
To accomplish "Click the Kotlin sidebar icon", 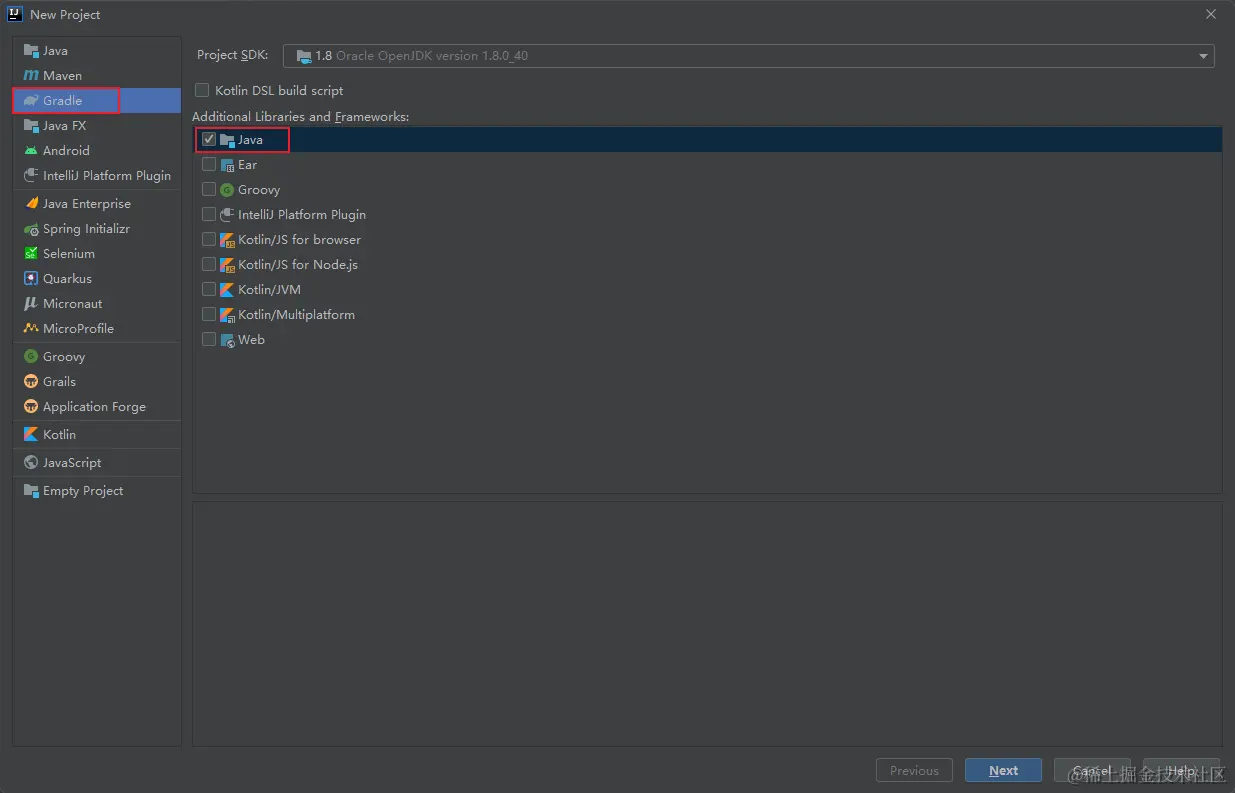I will (x=31, y=435).
